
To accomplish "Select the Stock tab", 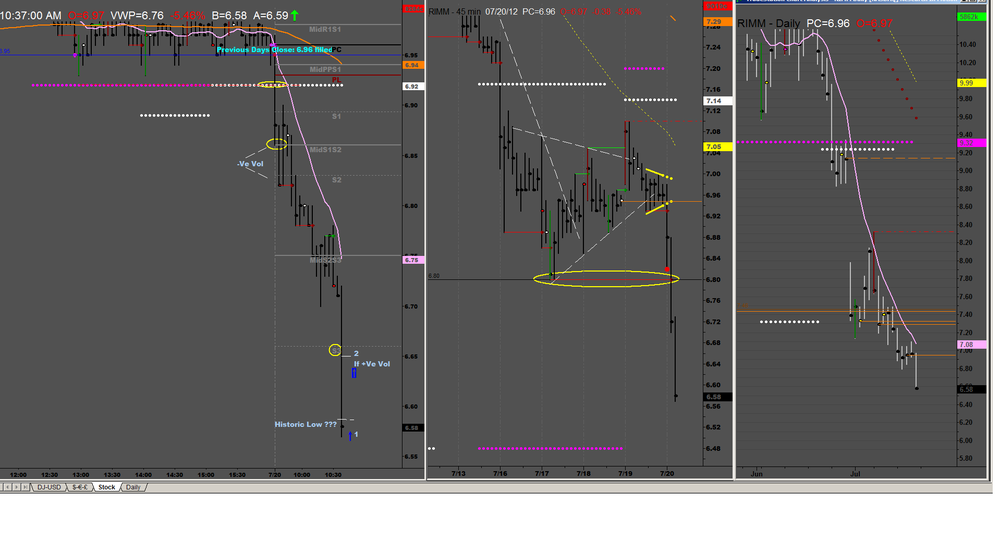I will click(107, 487).
